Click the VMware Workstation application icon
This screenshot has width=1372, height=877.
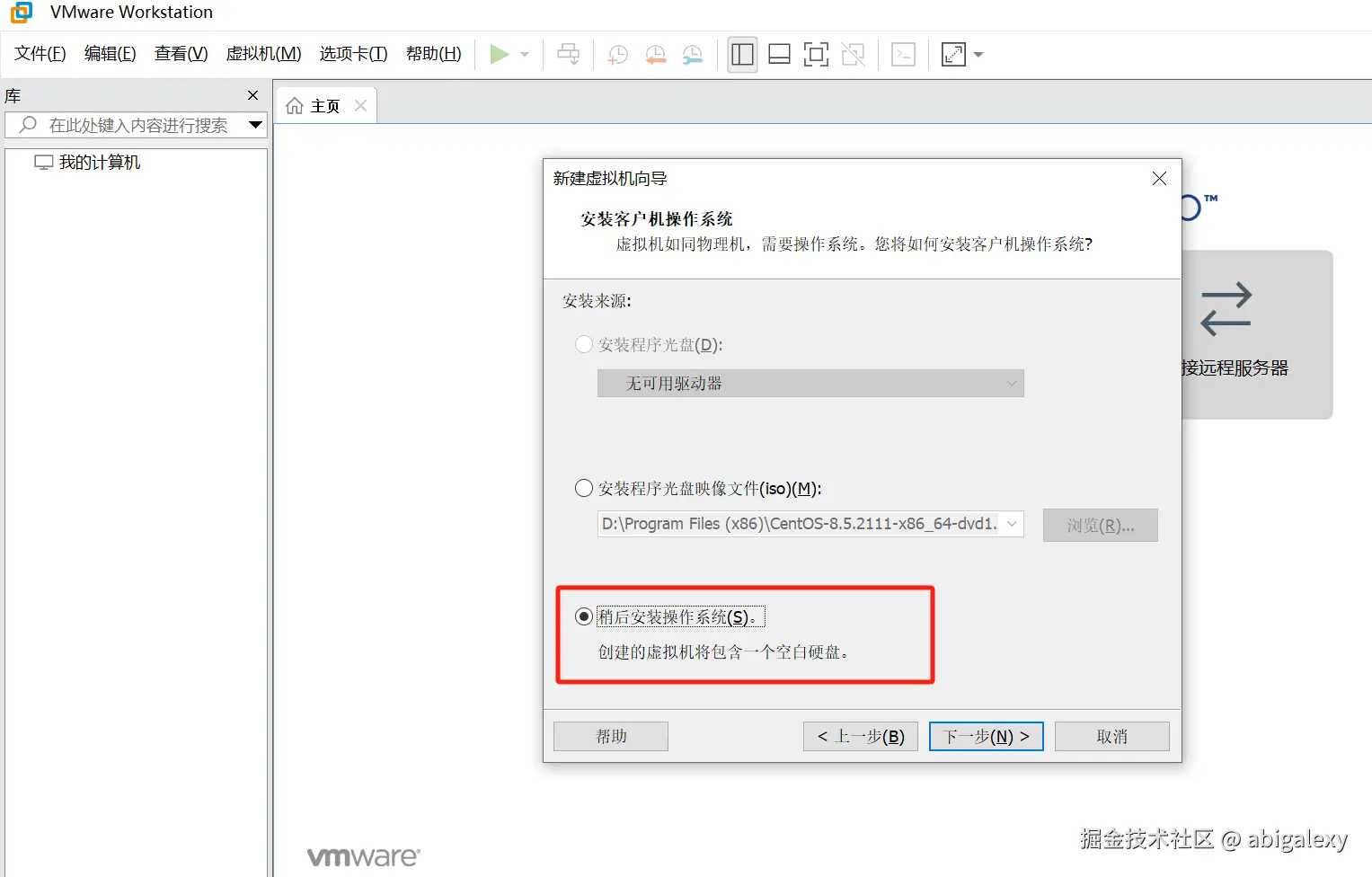(x=19, y=13)
